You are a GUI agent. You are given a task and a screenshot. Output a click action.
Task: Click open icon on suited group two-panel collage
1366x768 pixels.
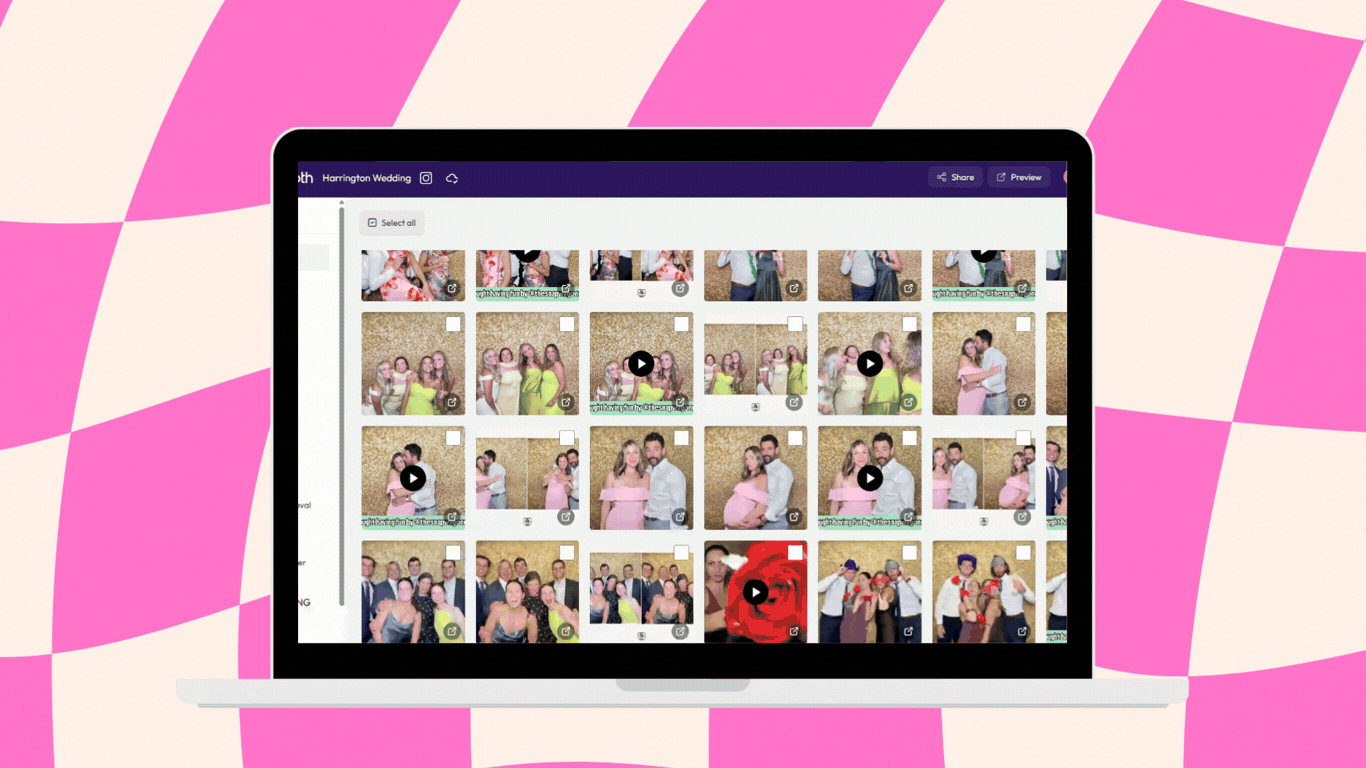[680, 631]
